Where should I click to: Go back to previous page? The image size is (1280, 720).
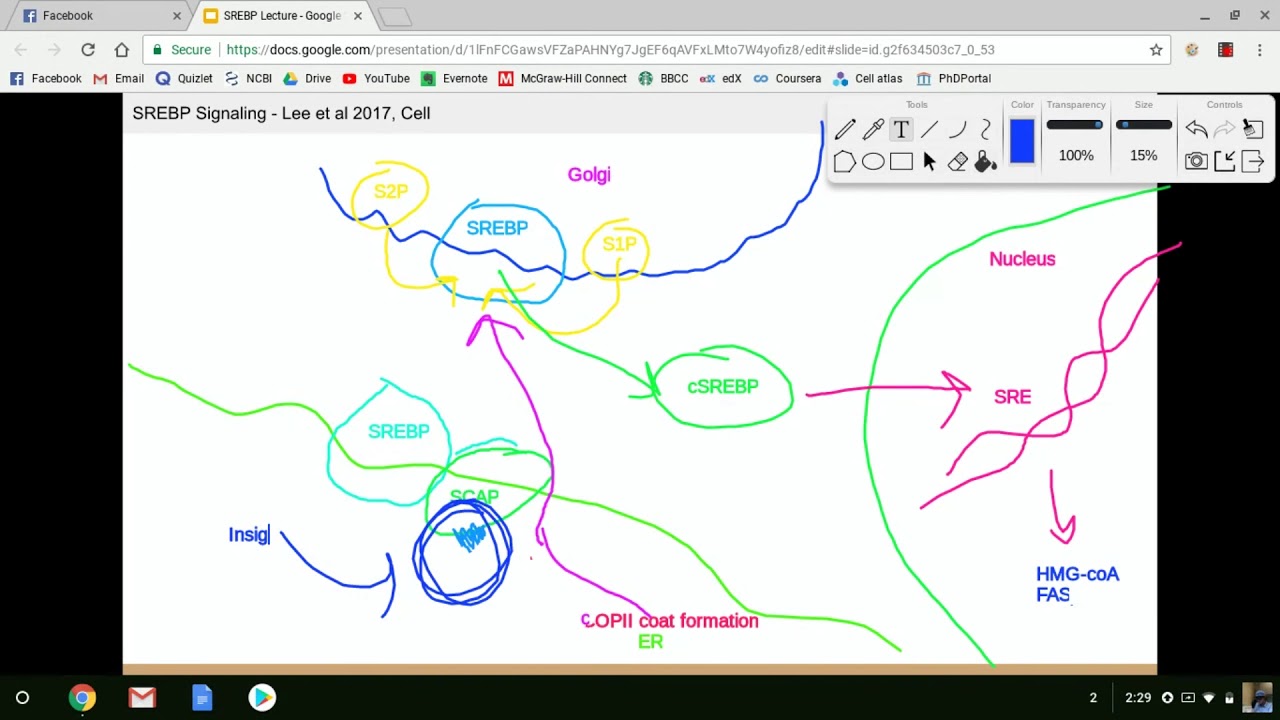pos(22,50)
